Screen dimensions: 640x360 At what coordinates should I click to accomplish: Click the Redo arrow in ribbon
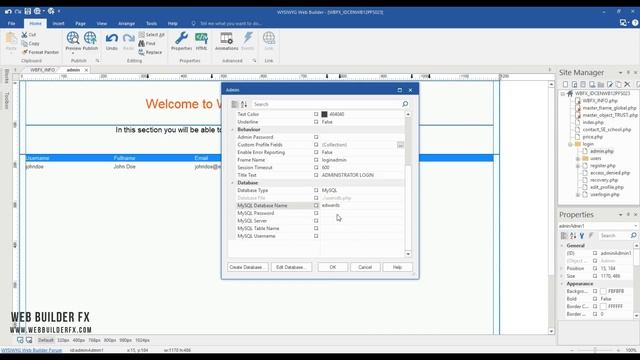[129, 38]
